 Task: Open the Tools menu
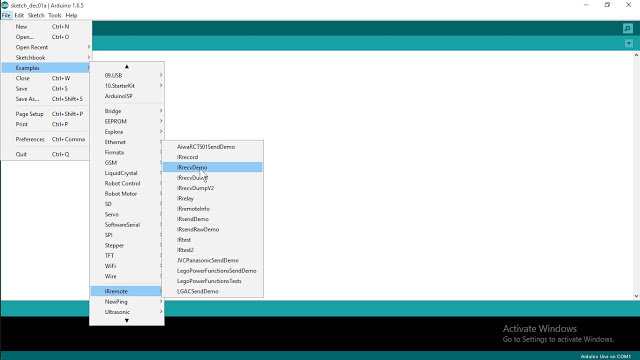(x=55, y=16)
